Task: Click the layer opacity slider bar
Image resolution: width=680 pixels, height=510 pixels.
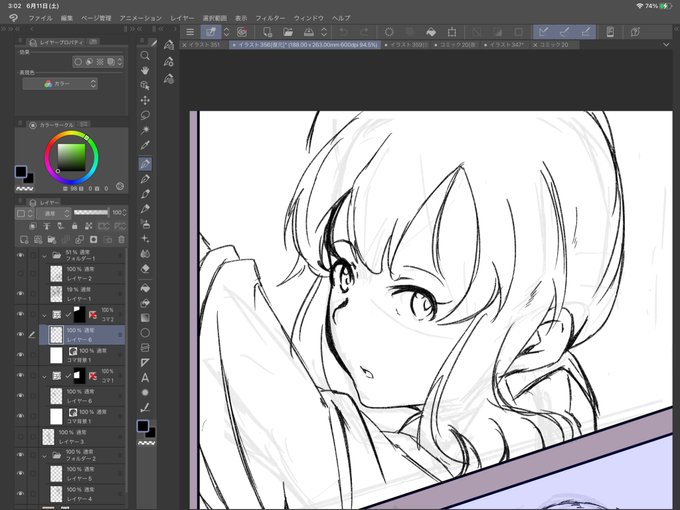Action: coord(91,212)
